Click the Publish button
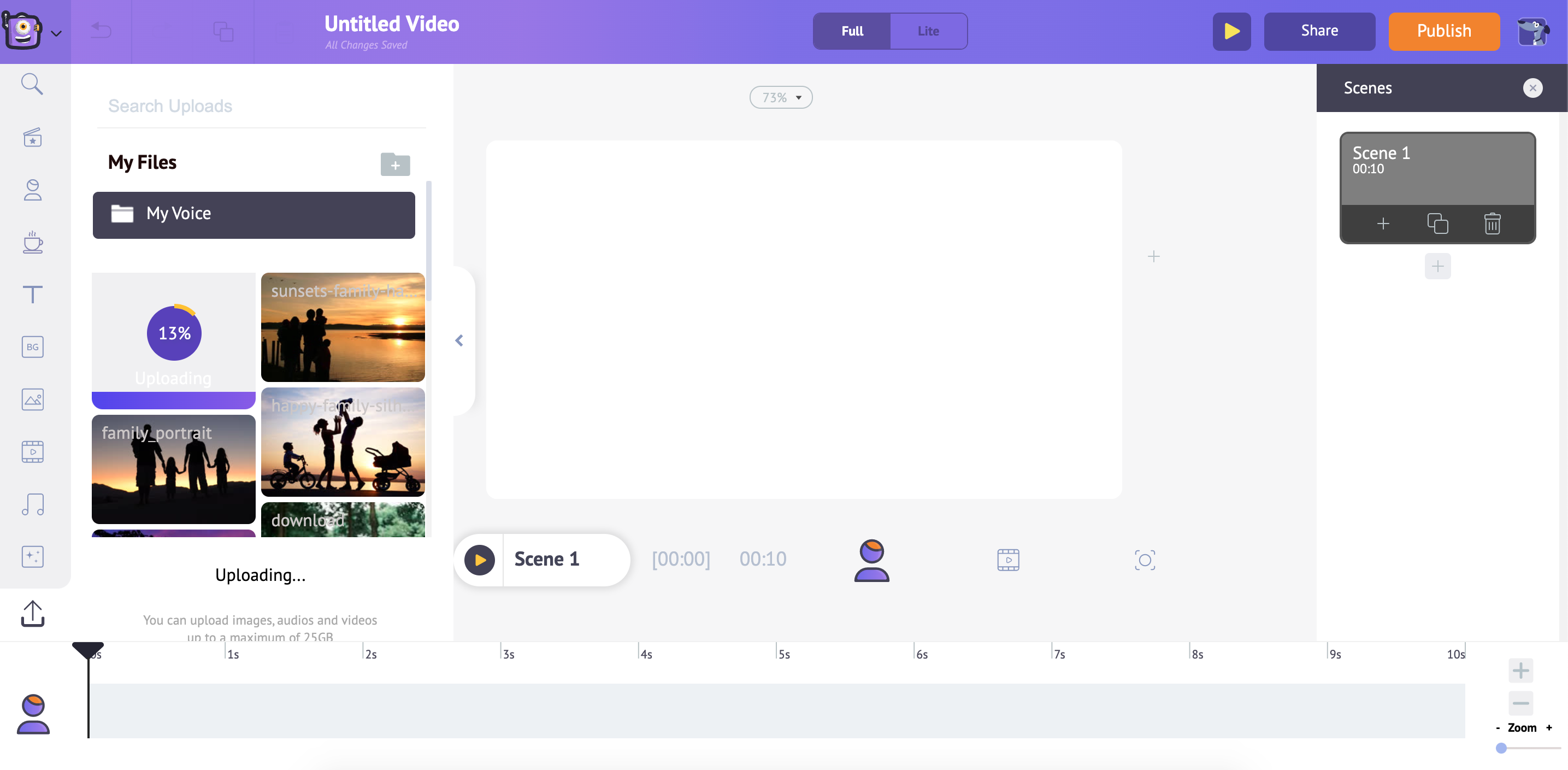This screenshot has height=770, width=1568. point(1443,31)
